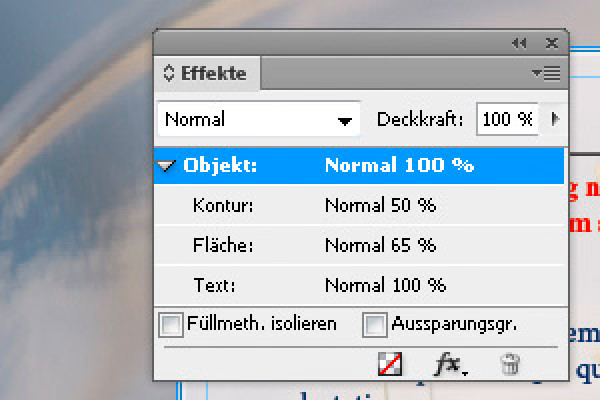600x400 pixels.
Task: Click the clear all effects icon
Action: 390,364
